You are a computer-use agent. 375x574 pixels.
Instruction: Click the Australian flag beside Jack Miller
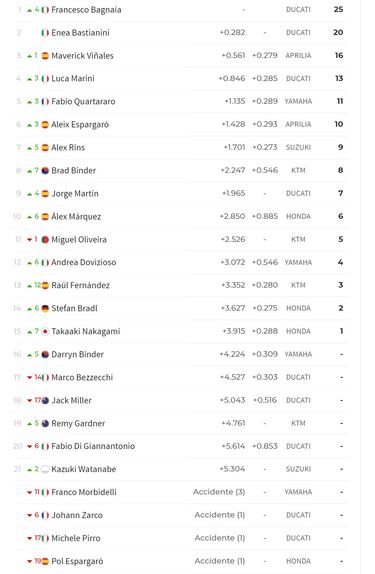(x=45, y=400)
